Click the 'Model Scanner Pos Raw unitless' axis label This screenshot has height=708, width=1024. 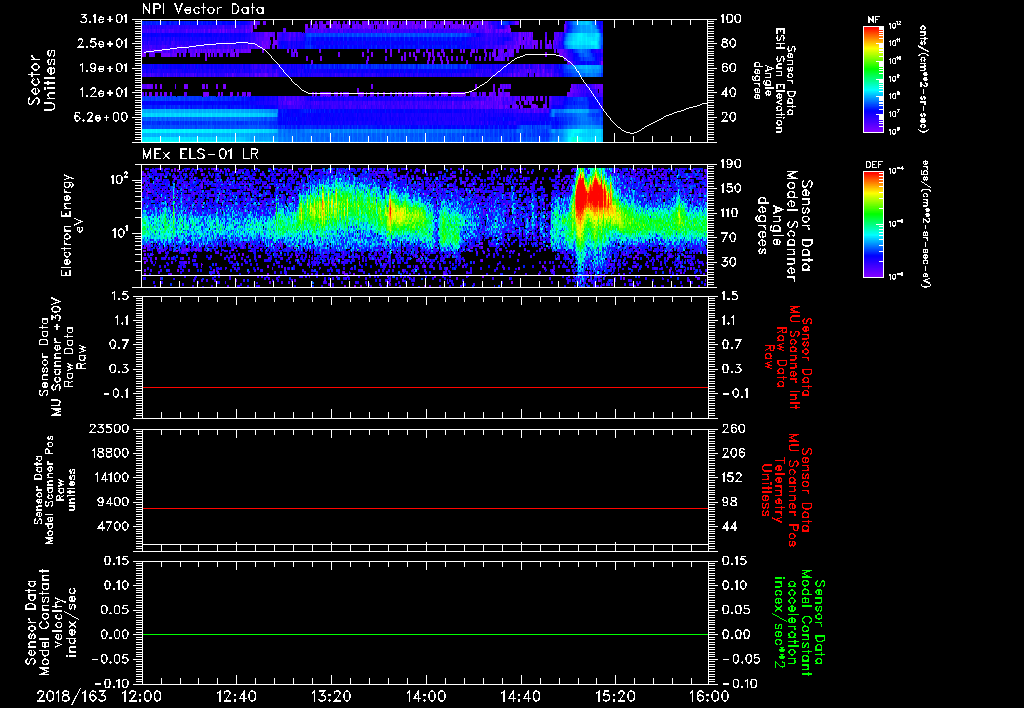tap(55, 490)
